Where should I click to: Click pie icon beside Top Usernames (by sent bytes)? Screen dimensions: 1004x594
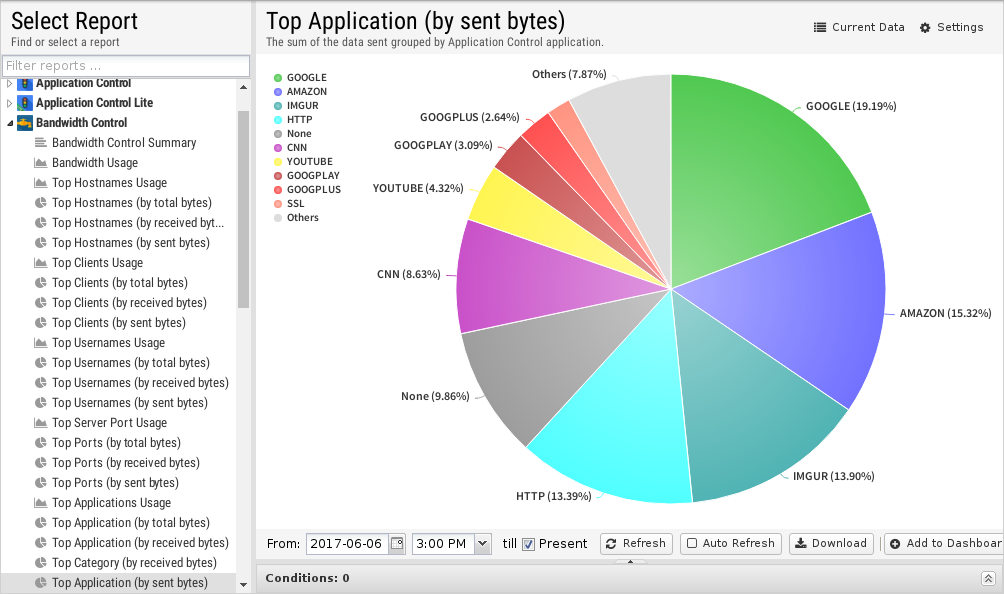tap(40, 403)
